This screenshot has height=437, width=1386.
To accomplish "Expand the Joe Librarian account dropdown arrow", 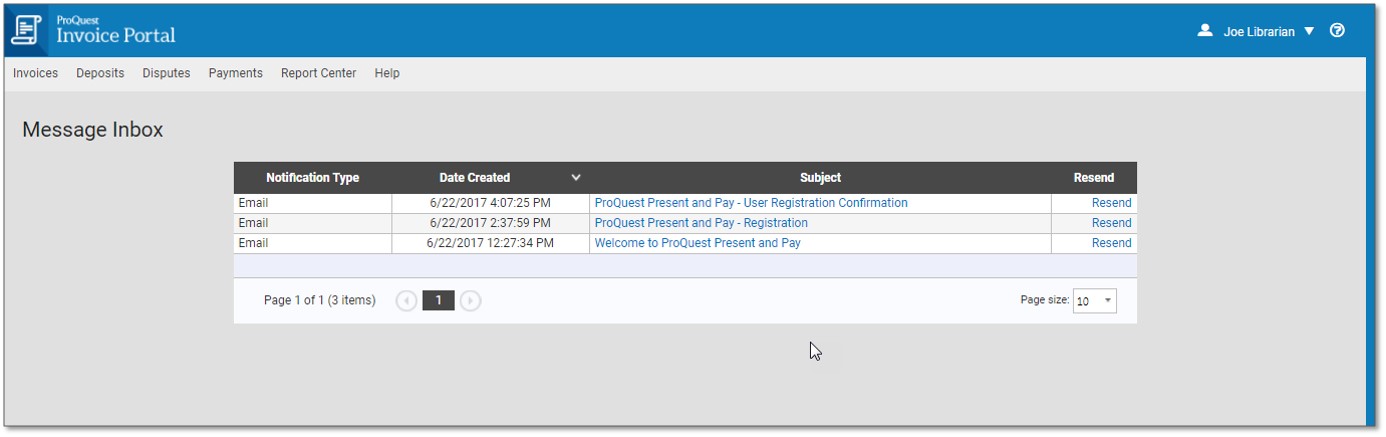I will 1309,32.
